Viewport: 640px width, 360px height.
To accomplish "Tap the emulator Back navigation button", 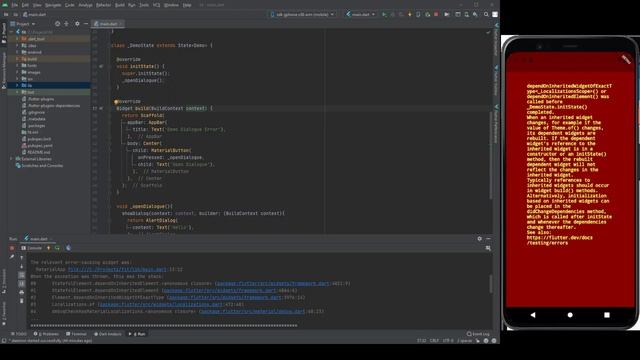I will coord(533,315).
